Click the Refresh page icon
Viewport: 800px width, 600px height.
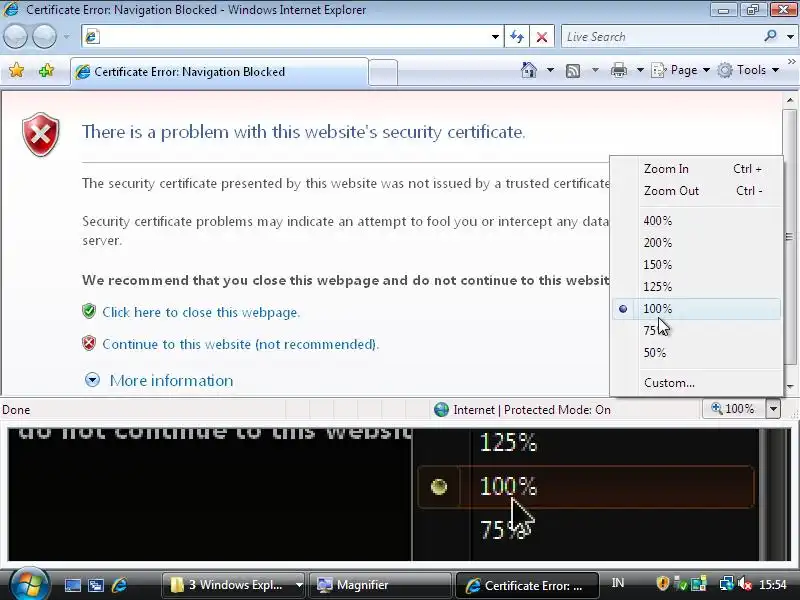pos(517,37)
